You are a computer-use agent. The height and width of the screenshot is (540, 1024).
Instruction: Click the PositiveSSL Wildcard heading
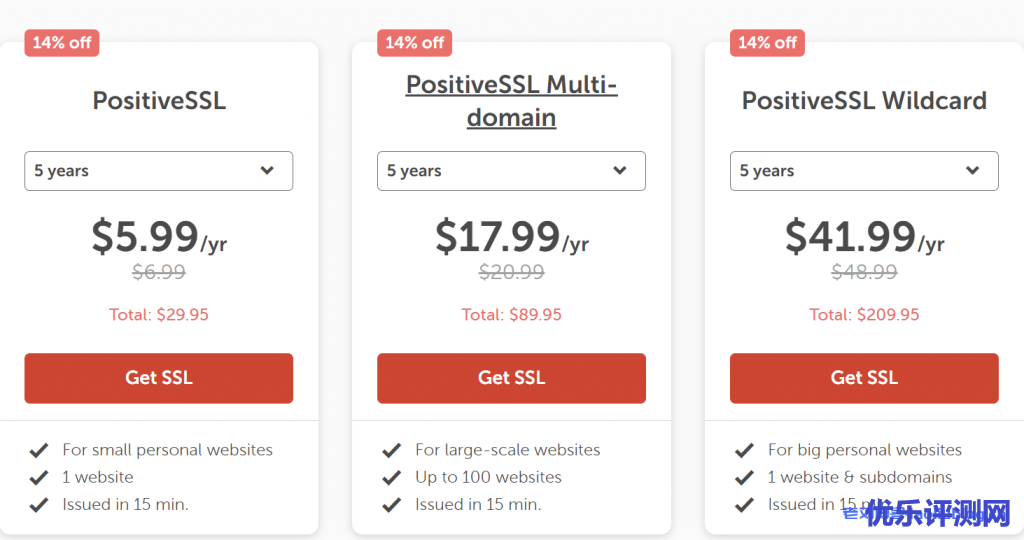pyautogui.click(x=864, y=100)
